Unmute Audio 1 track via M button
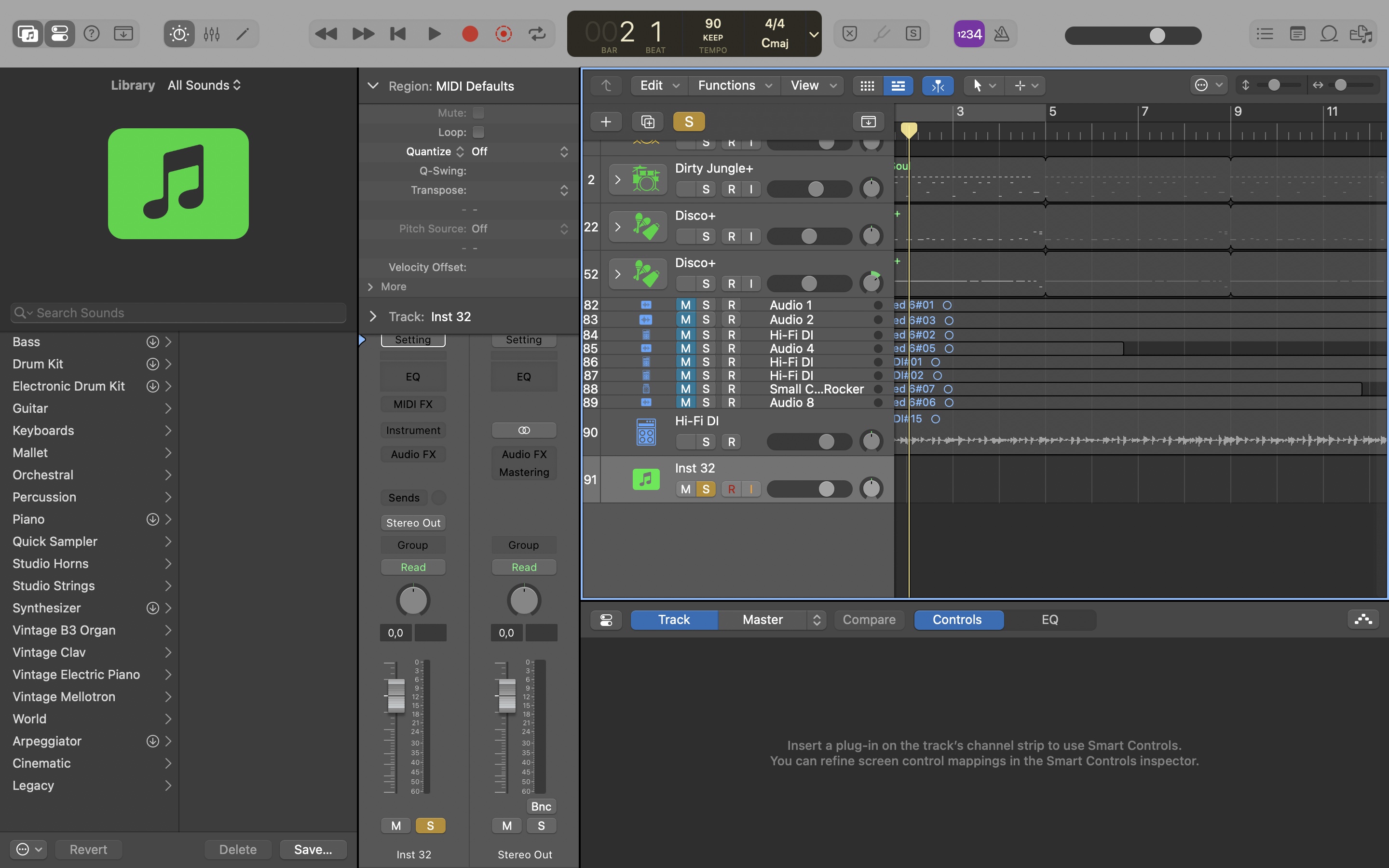1389x868 pixels. click(x=685, y=305)
